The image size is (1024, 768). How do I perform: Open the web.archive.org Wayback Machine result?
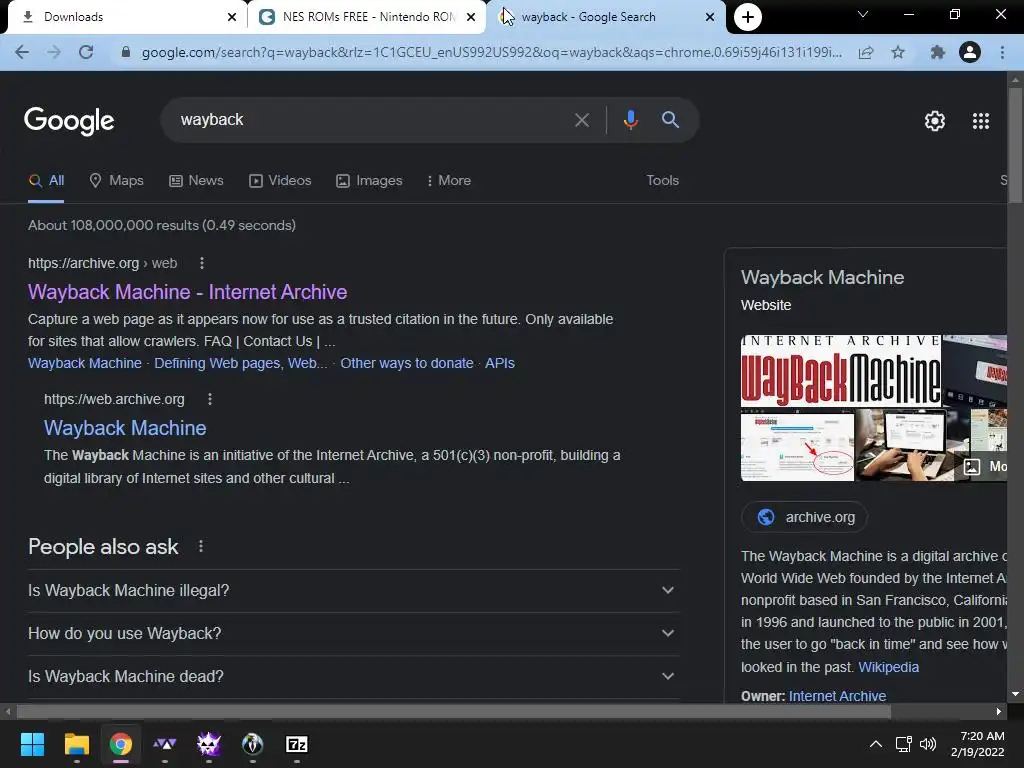point(125,428)
